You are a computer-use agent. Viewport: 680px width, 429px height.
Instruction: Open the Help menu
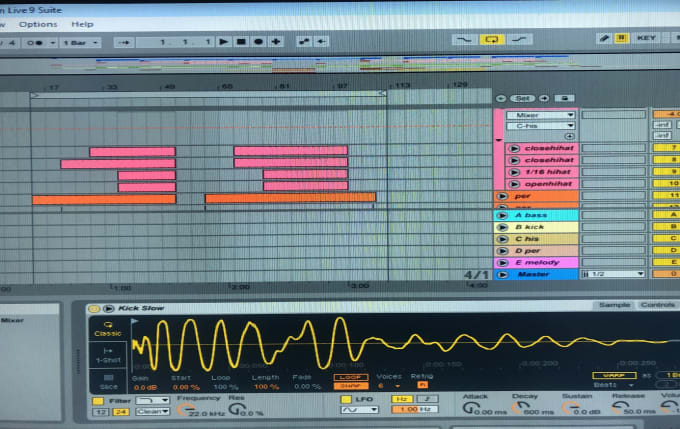pyautogui.click(x=82, y=24)
